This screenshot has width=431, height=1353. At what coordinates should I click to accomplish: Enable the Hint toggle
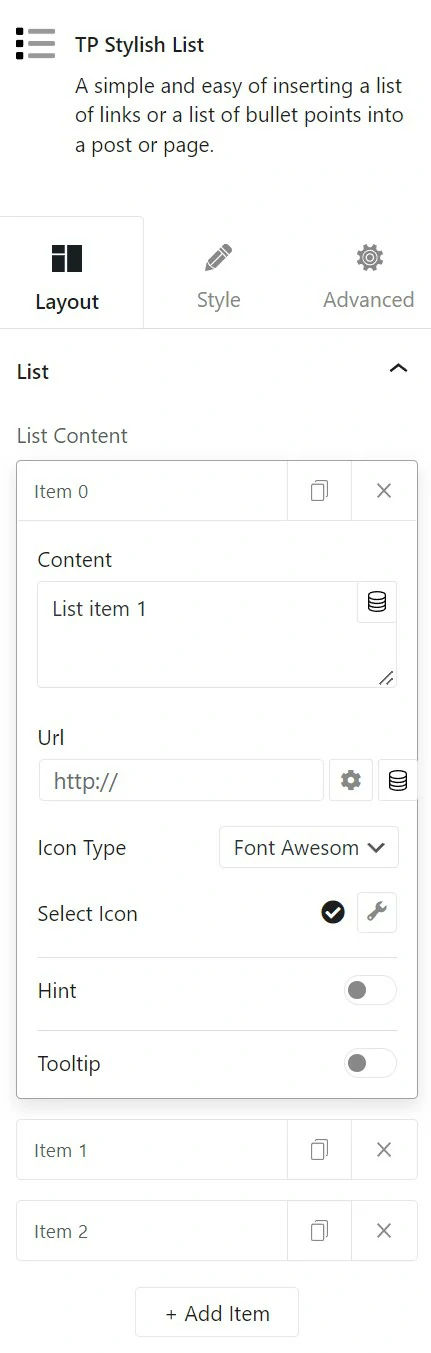click(x=370, y=990)
